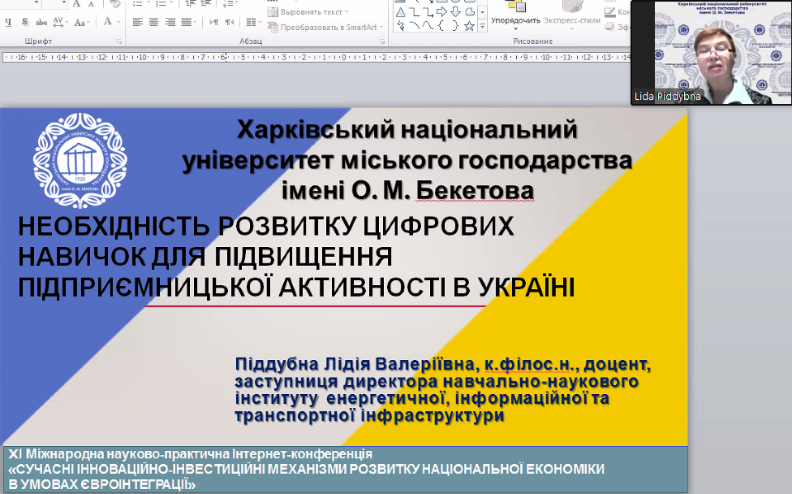The height and width of the screenshot is (494, 792).
Task: Open shape outline (Кон...) option
Action: [x=617, y=12]
